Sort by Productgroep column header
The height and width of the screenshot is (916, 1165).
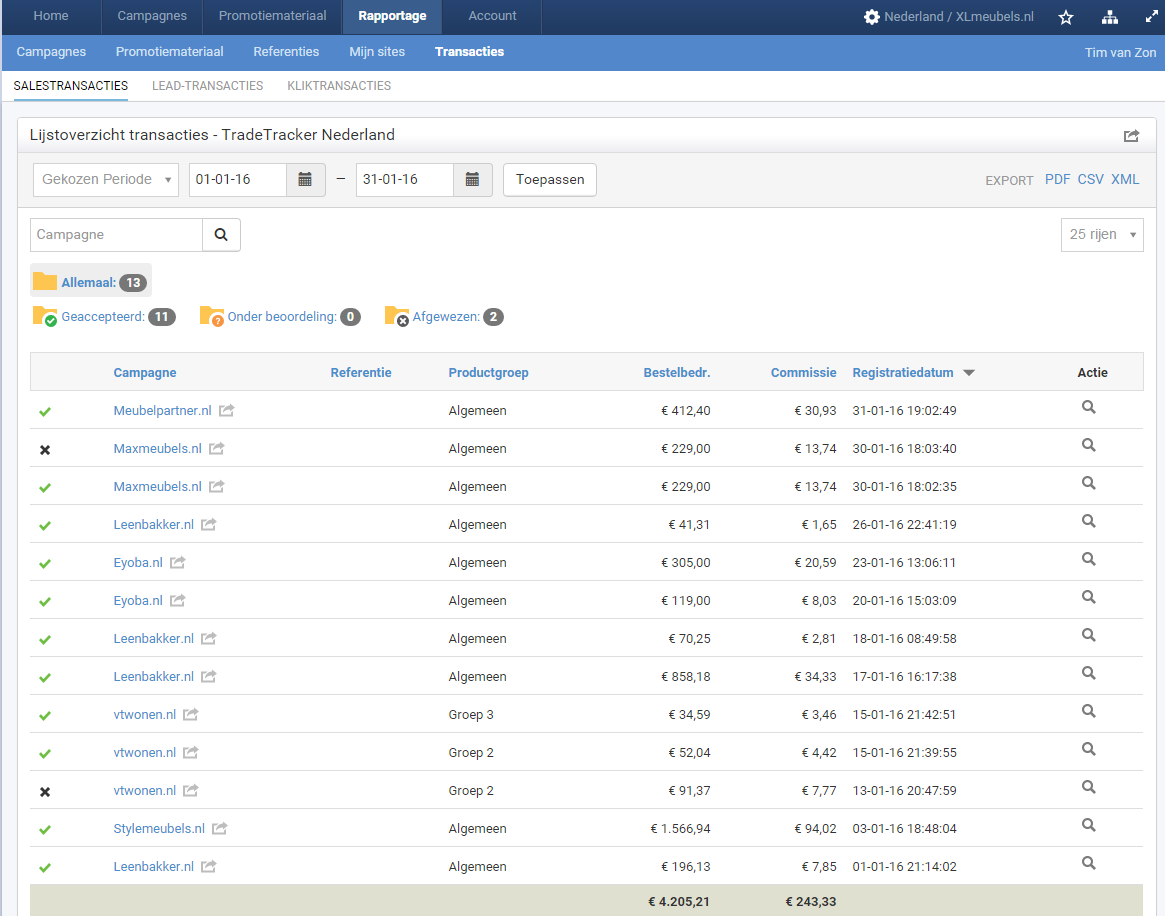[x=488, y=373]
